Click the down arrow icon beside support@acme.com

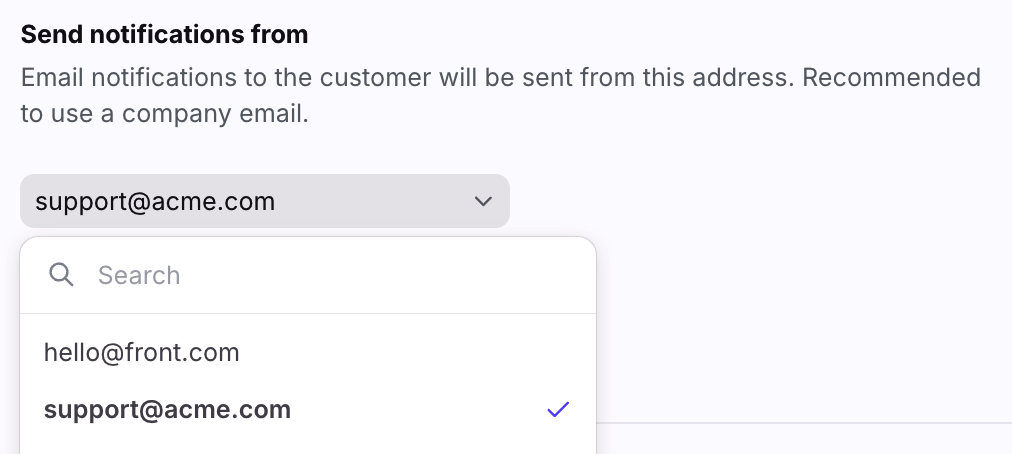coord(483,201)
